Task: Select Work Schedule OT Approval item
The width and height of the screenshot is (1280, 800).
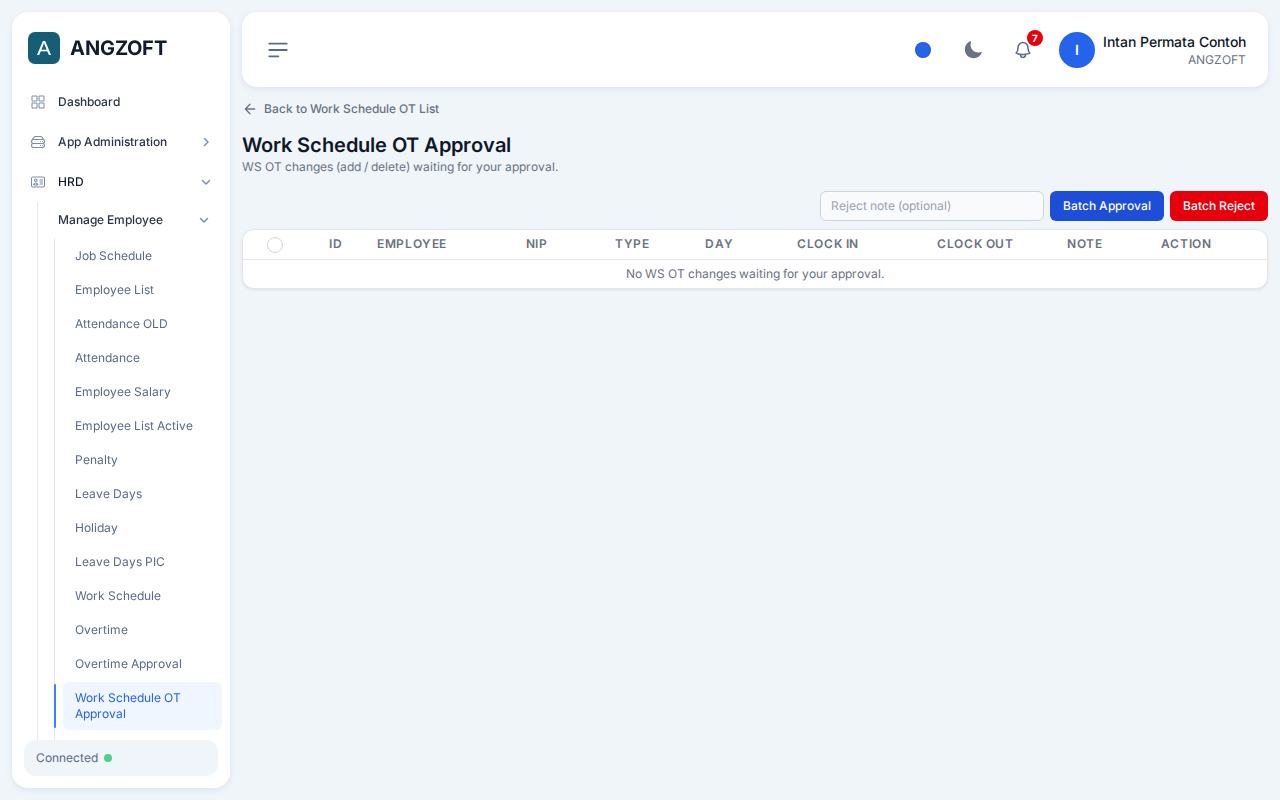Action: [142, 706]
